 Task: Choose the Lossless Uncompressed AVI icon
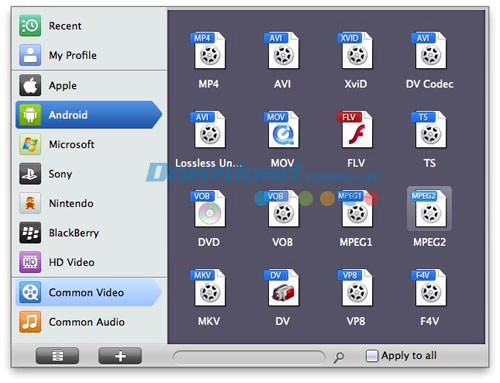coord(209,129)
